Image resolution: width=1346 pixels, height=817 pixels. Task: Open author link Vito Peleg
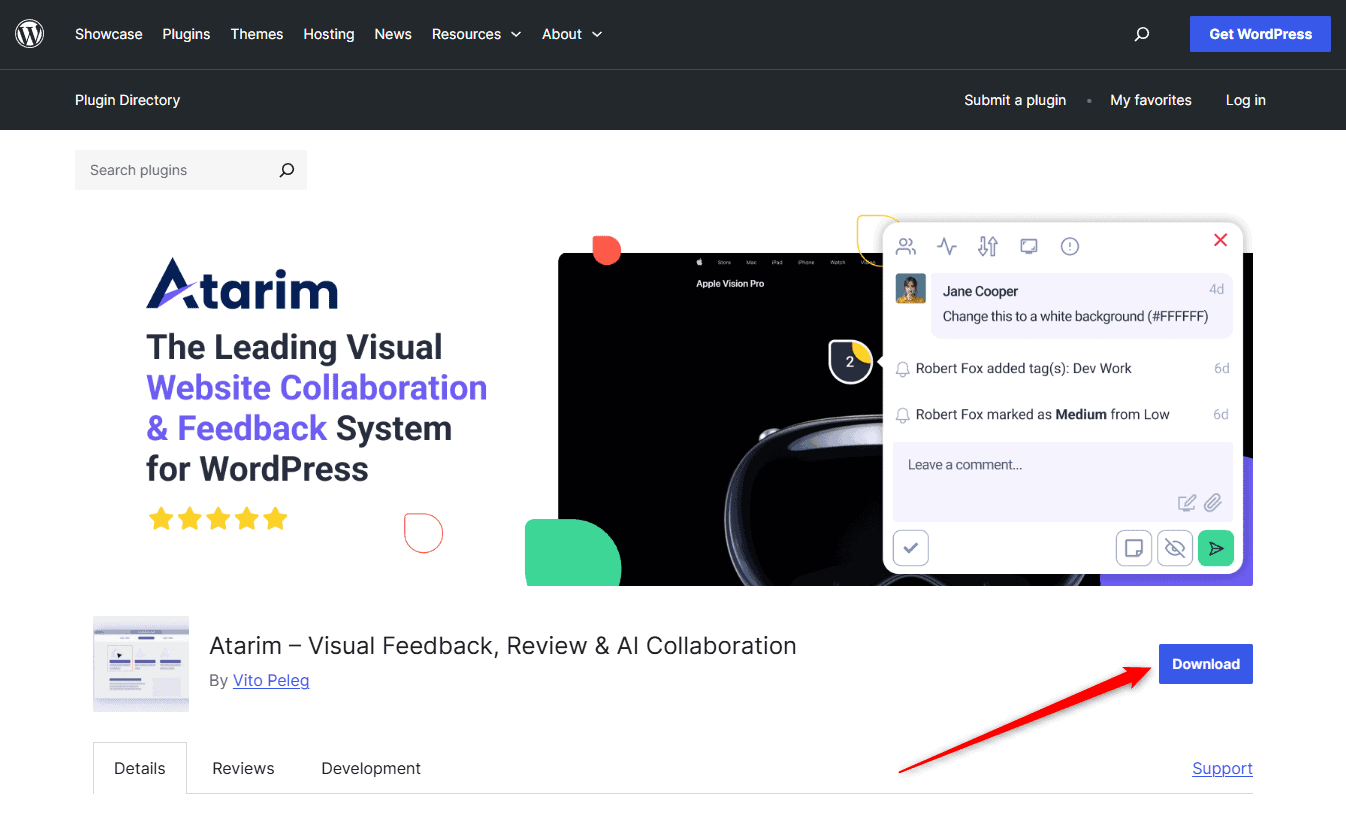271,680
